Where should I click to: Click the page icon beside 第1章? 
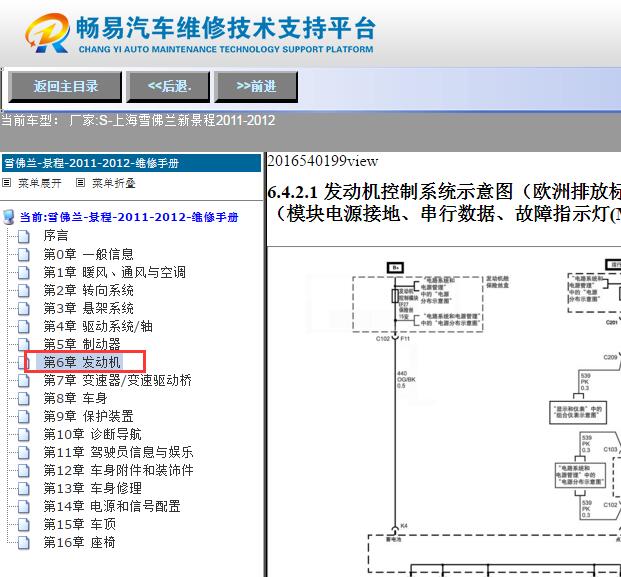(24, 273)
